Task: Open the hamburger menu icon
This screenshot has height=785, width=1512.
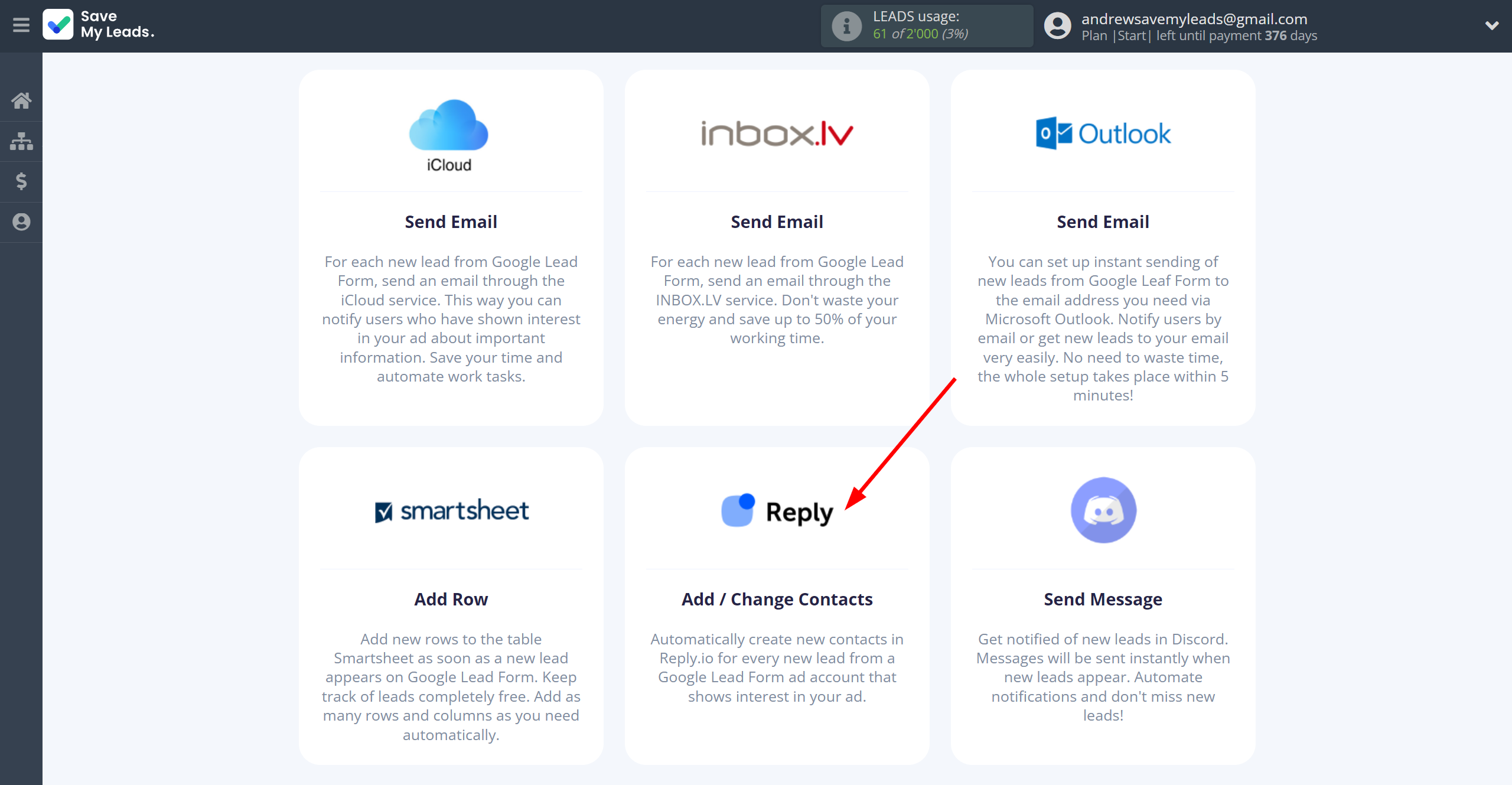Action: (x=21, y=25)
